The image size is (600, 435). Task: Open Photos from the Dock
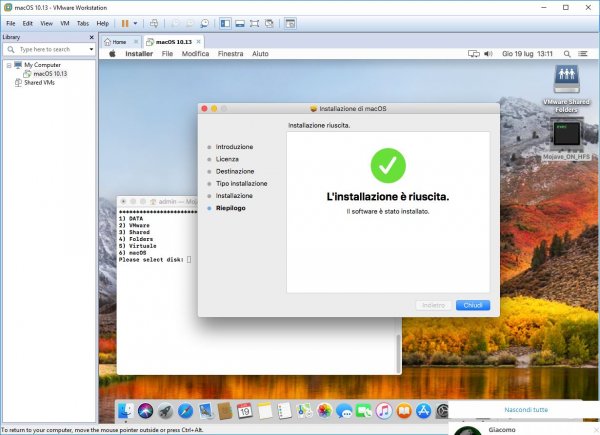(x=324, y=411)
